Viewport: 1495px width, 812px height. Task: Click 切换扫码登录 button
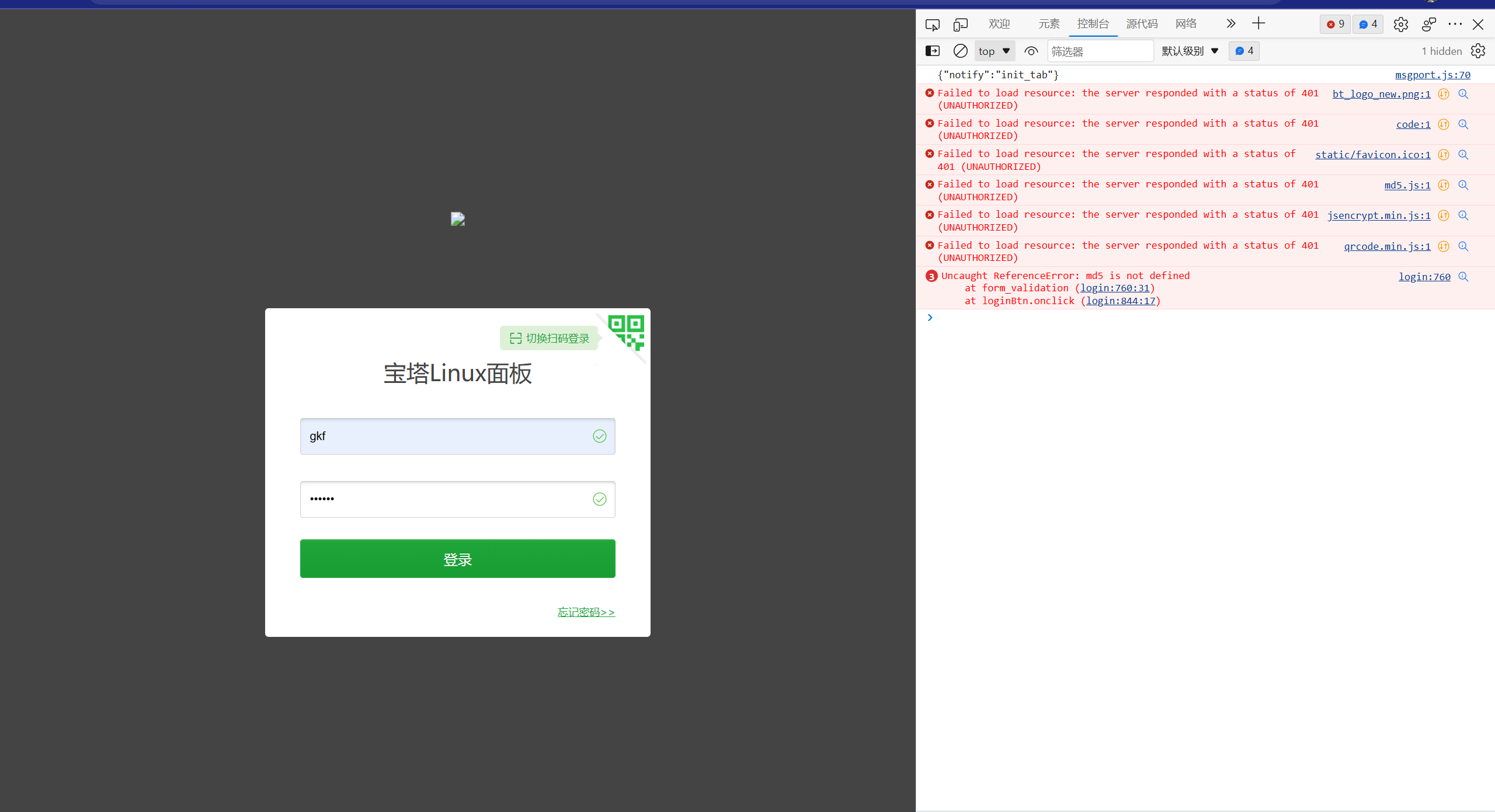[x=550, y=339]
